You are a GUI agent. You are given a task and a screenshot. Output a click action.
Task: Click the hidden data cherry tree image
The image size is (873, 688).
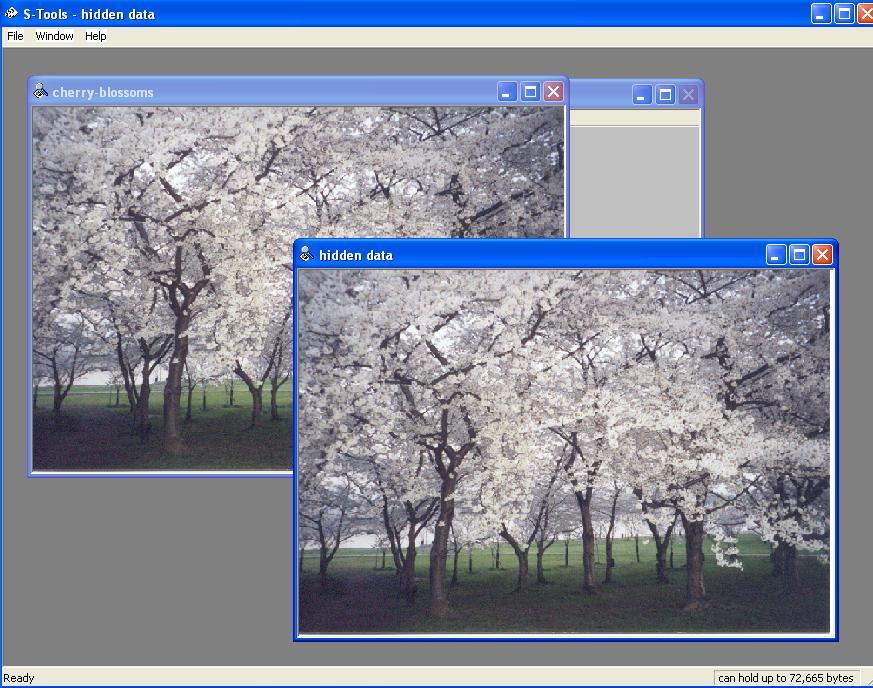565,451
